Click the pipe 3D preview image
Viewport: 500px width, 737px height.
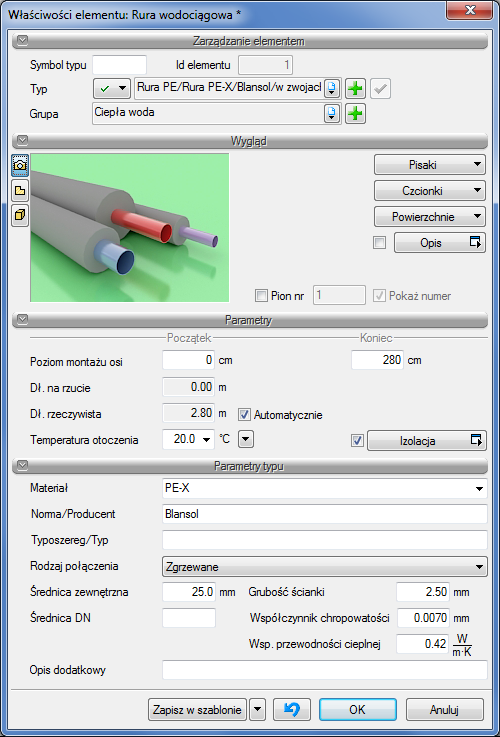[x=130, y=227]
